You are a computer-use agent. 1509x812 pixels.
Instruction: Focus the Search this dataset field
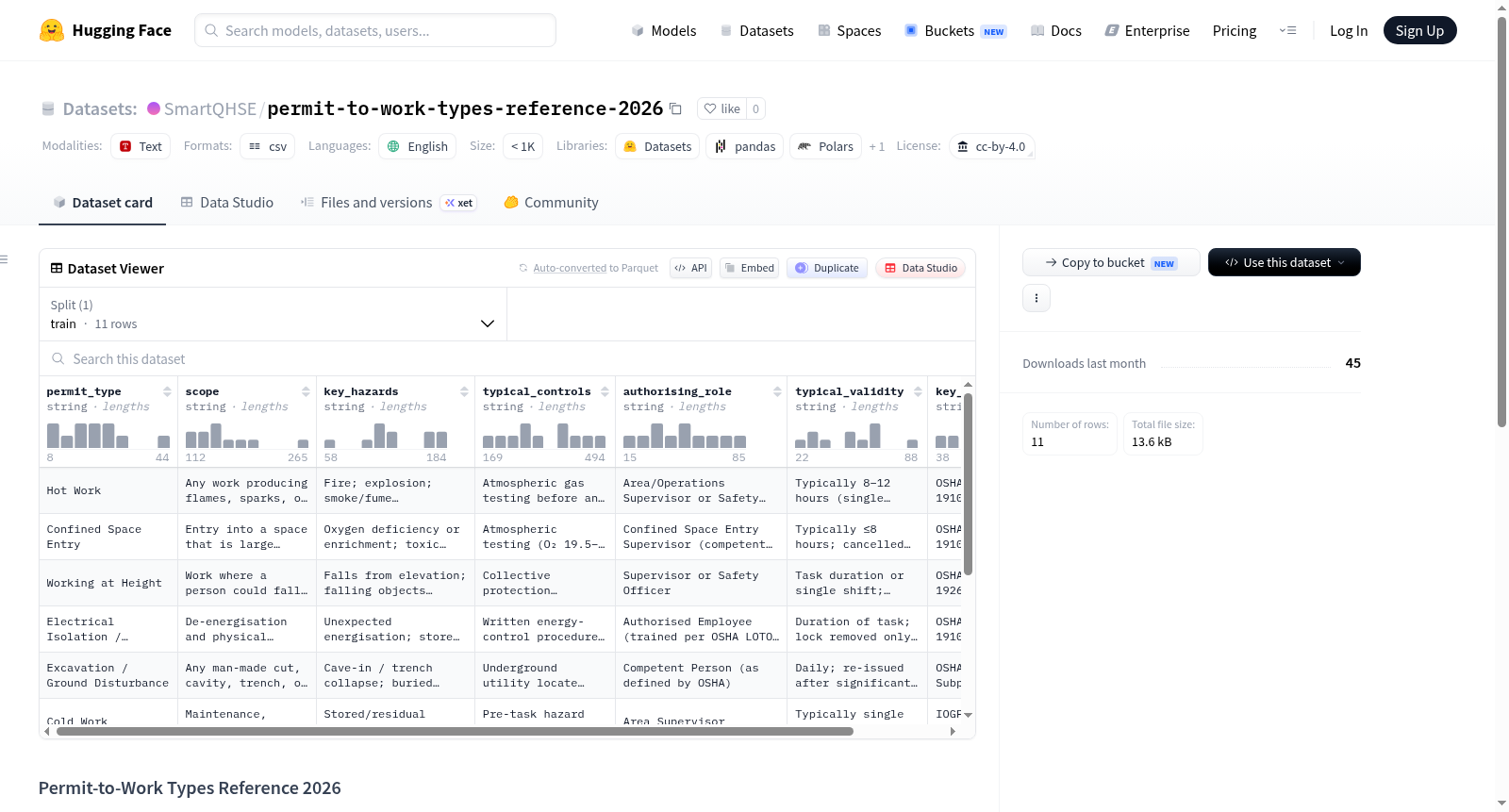pyautogui.click(x=507, y=358)
